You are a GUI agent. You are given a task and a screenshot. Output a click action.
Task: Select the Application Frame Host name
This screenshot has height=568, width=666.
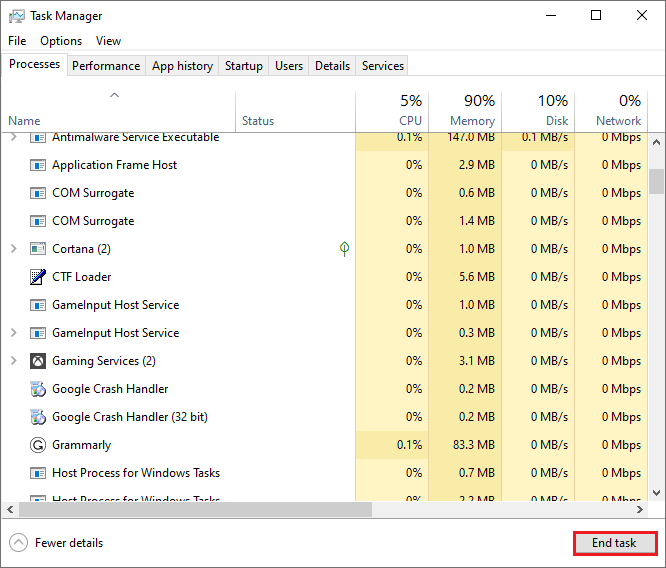pyautogui.click(x=114, y=165)
